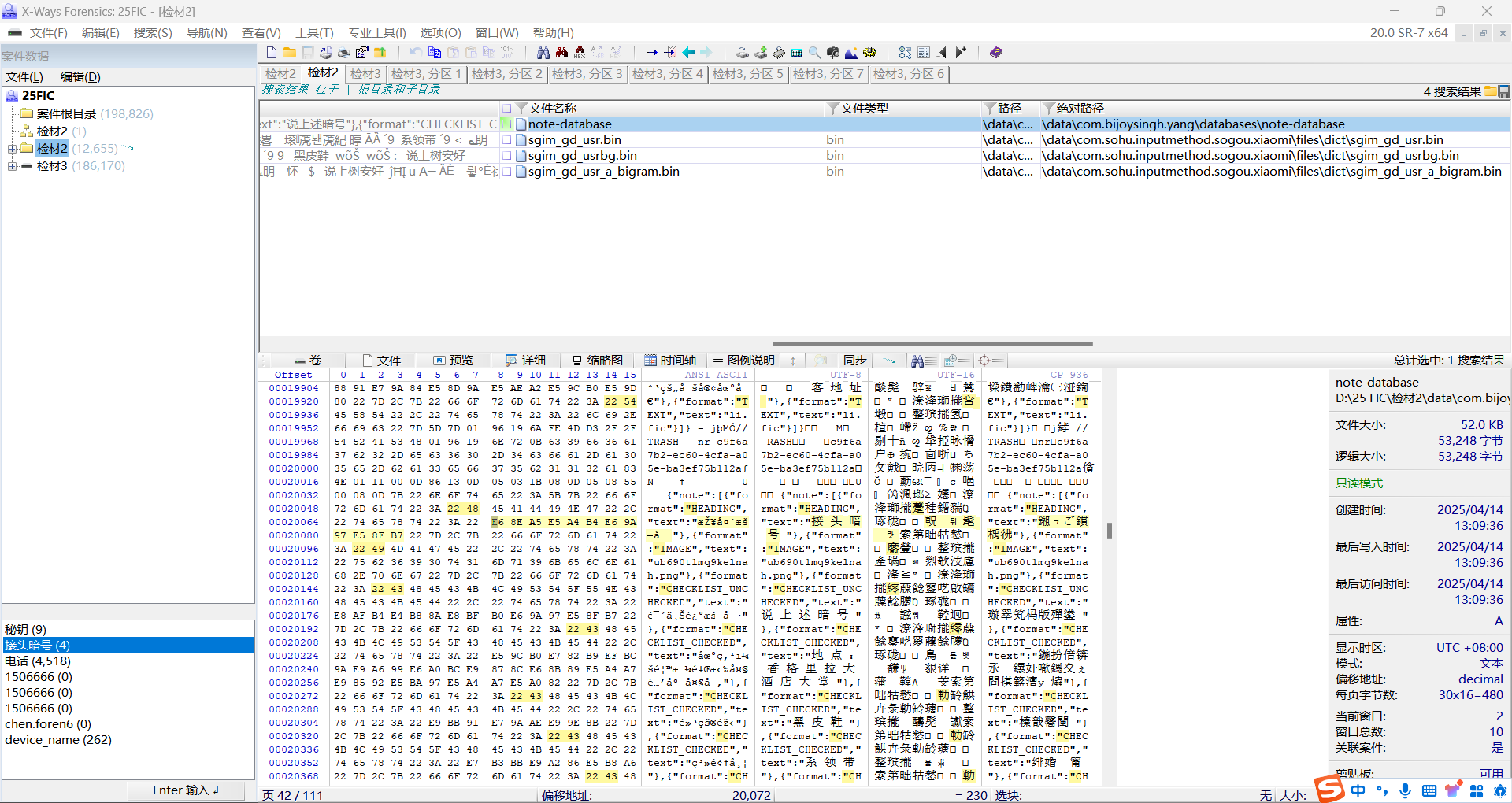Open case data 文件(L) menu

(24, 77)
